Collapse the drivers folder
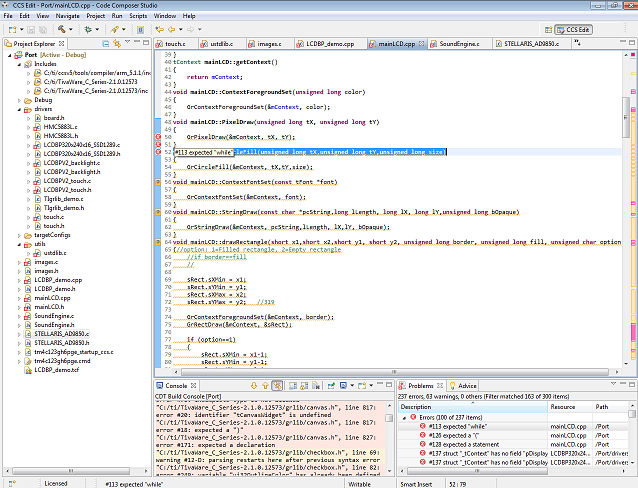This screenshot has height=488, width=638. 21,109
